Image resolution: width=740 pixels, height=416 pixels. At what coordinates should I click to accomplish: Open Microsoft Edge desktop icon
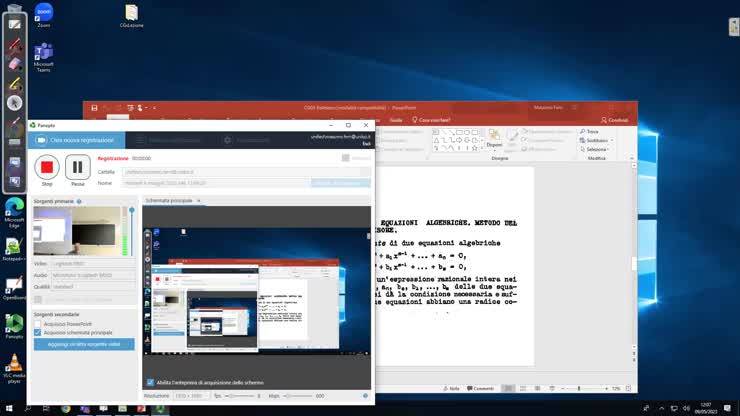point(14,209)
